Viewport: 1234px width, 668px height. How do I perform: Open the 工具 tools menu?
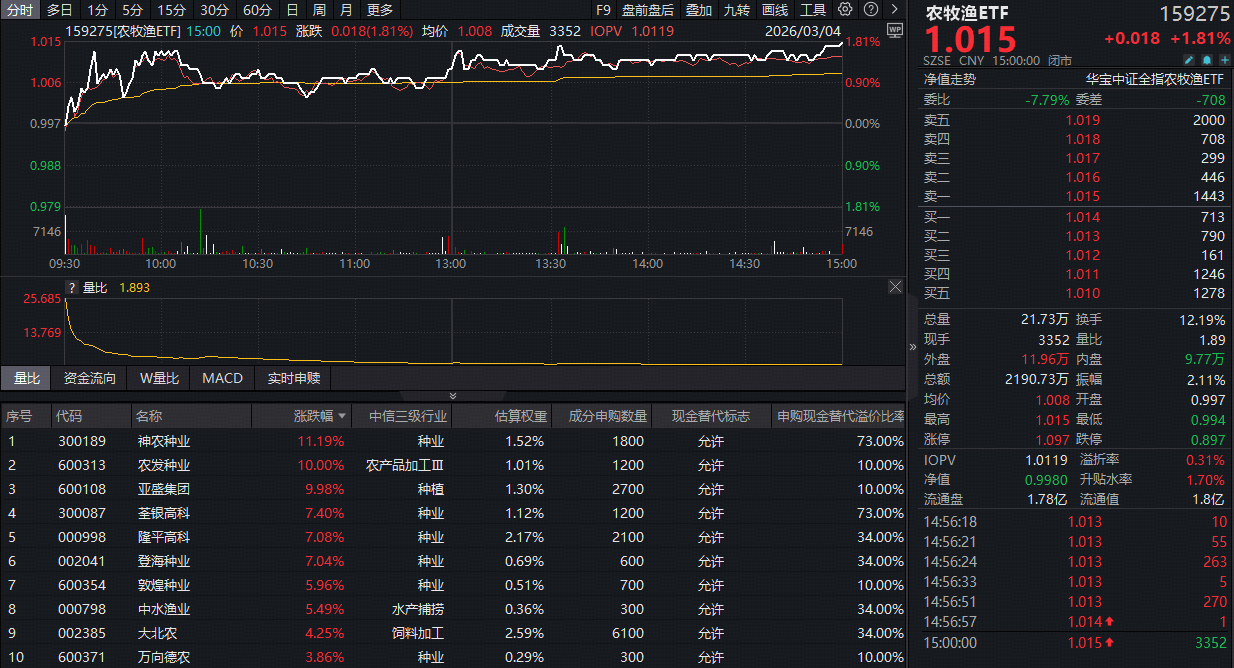click(812, 9)
